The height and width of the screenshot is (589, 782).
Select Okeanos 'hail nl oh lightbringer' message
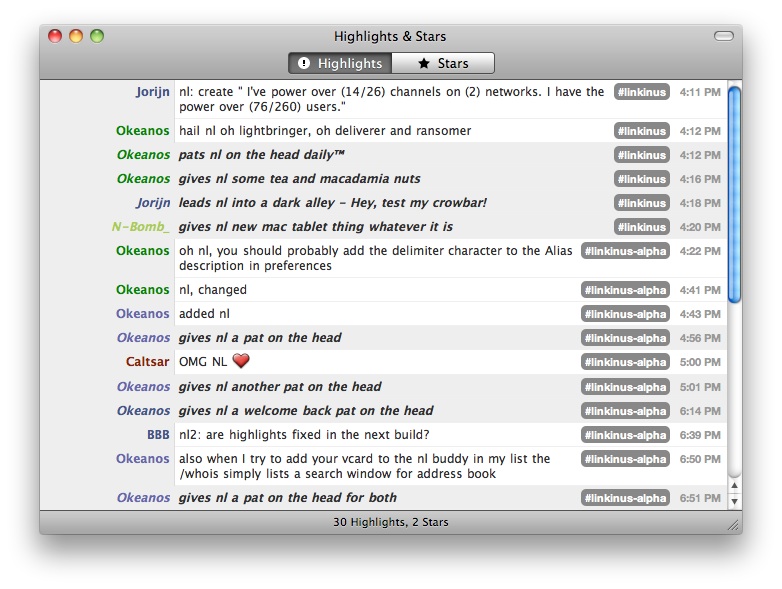tap(325, 131)
